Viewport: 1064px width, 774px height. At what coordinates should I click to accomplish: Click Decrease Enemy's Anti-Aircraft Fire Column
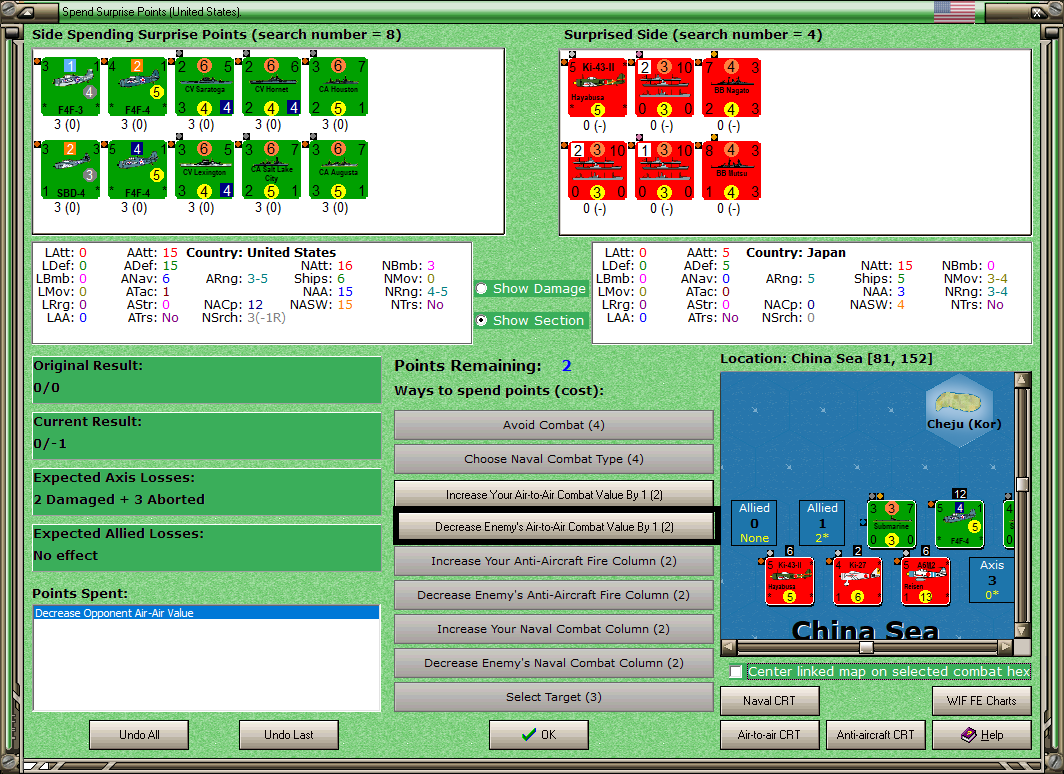pos(553,595)
